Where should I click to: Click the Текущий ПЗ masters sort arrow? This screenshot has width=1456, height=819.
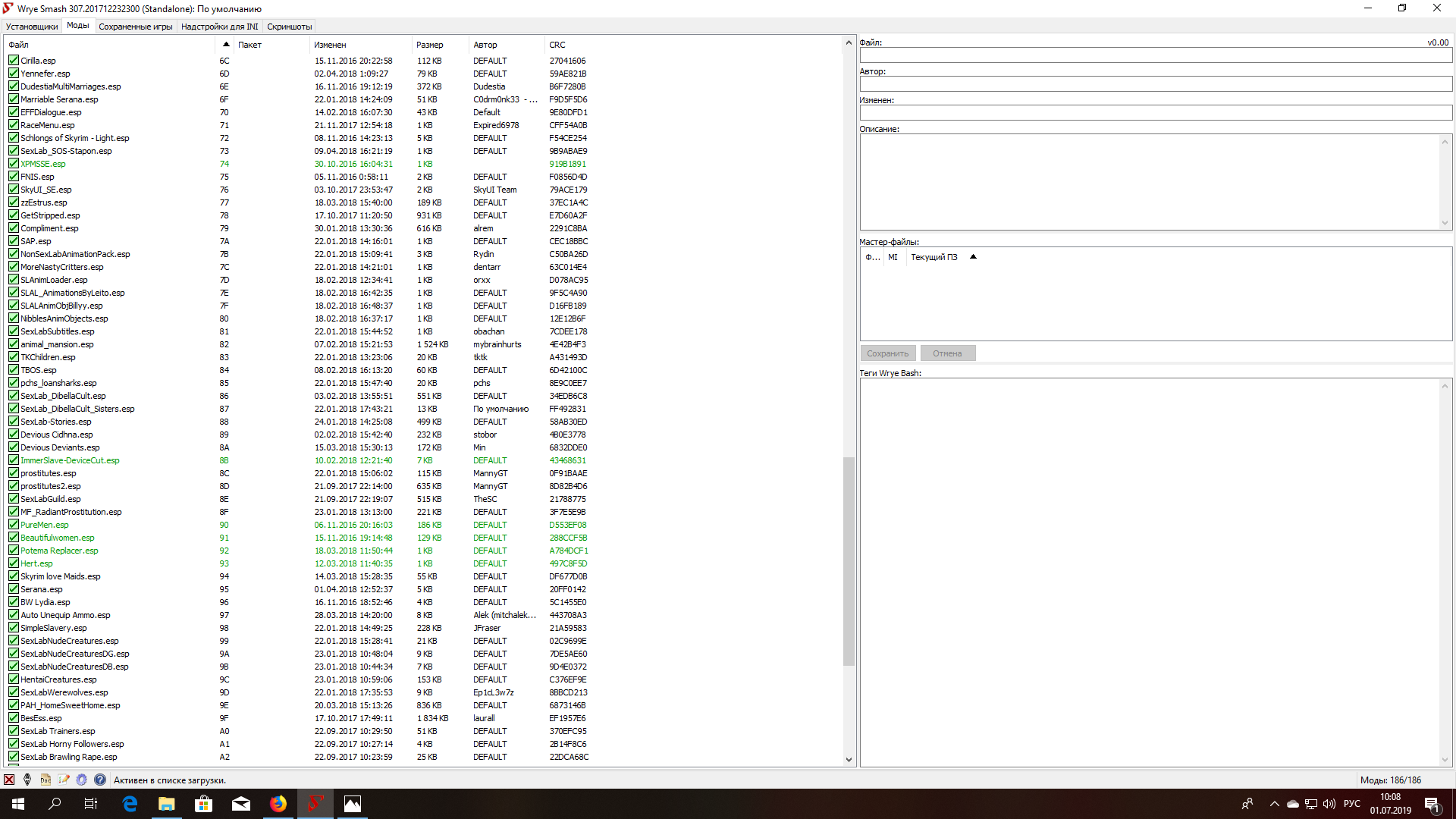(973, 257)
